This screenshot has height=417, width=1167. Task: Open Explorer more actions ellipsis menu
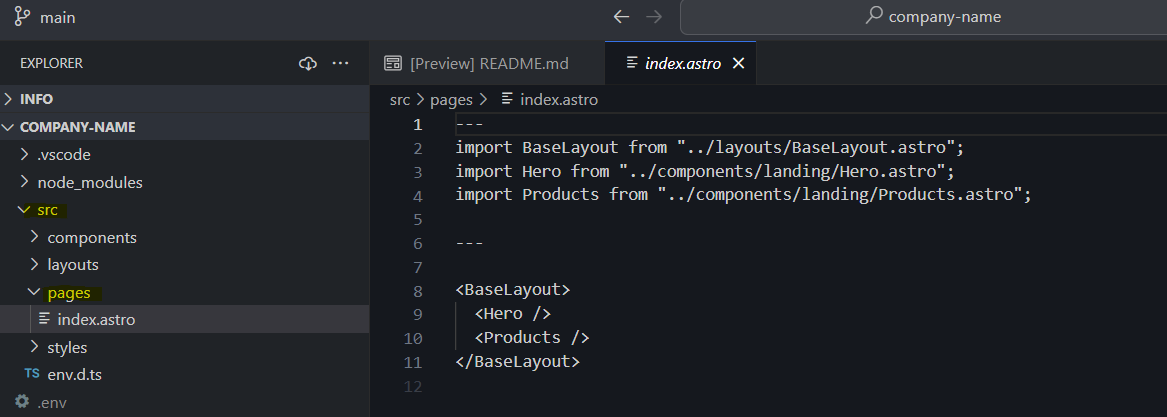[340, 63]
